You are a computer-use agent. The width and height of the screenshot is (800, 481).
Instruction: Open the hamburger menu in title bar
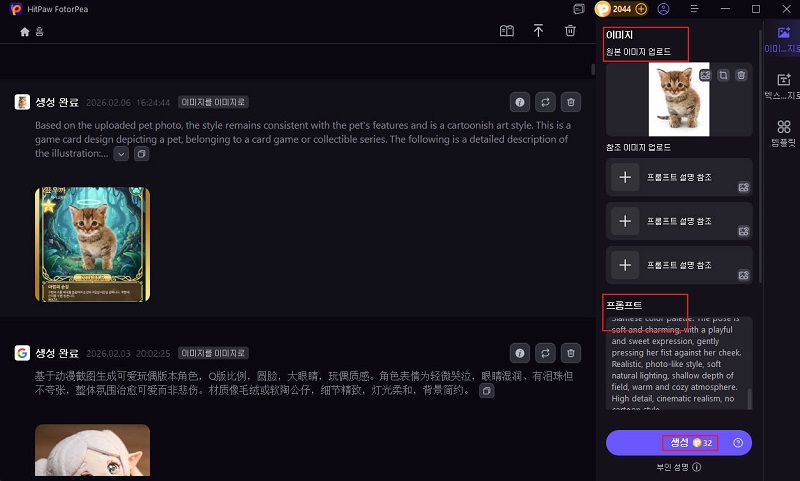(x=694, y=9)
